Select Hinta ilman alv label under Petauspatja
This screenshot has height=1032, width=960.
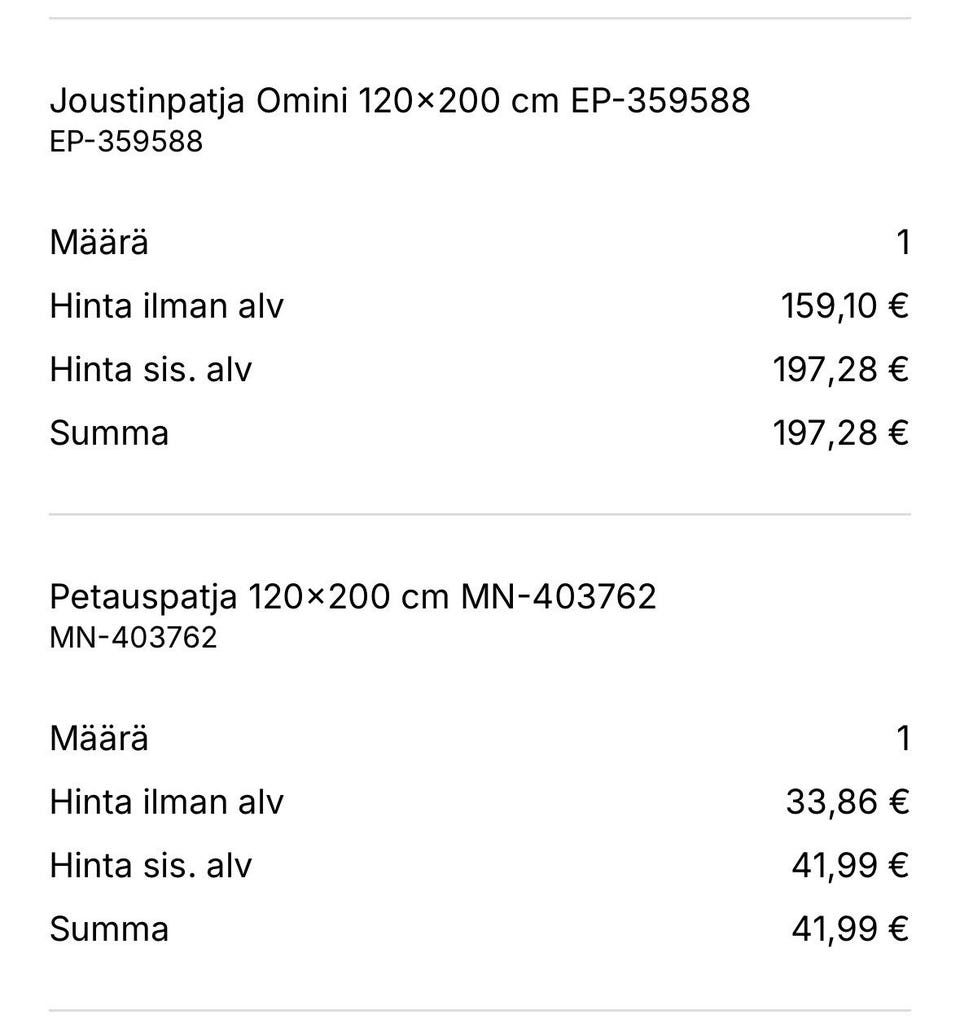tap(166, 802)
